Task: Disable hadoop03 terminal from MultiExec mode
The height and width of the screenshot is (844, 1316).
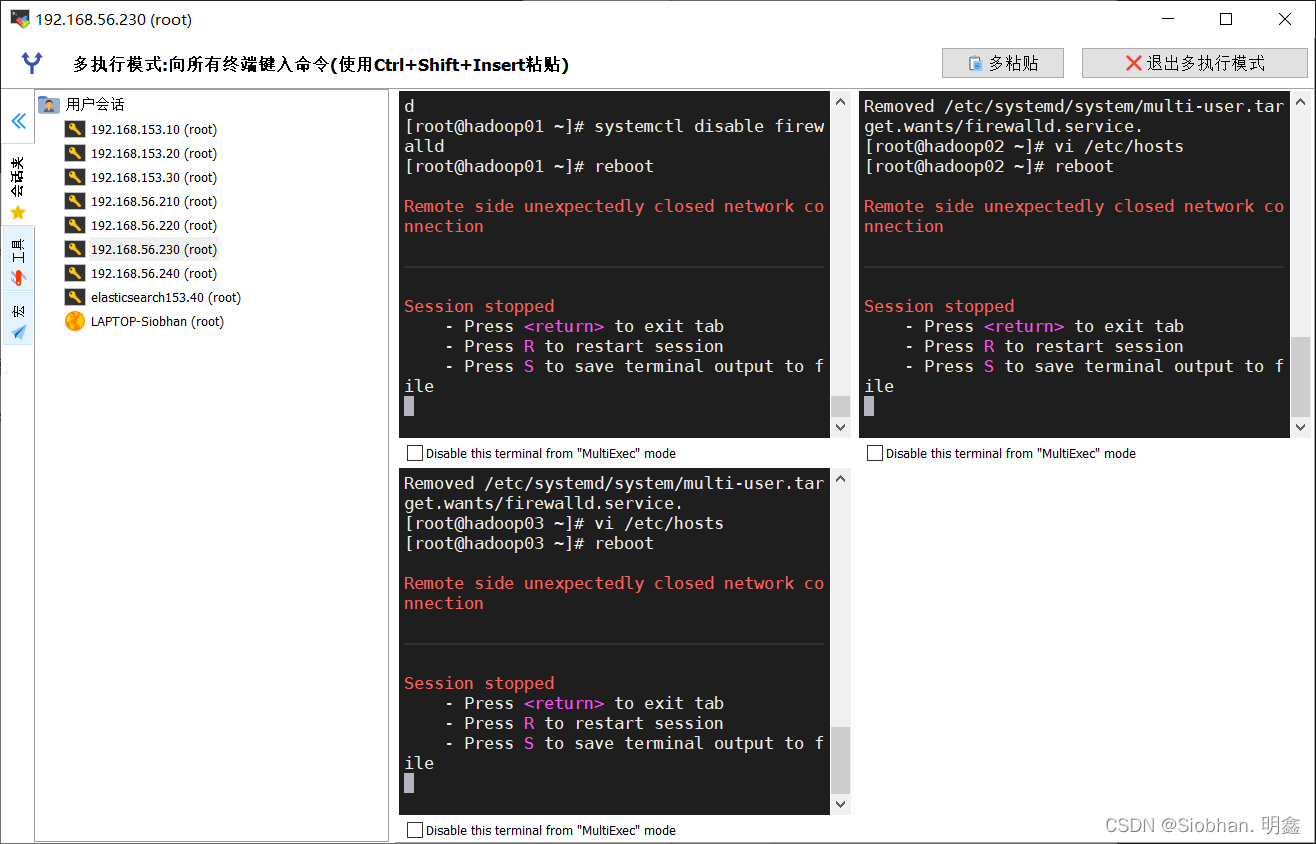Action: point(415,830)
